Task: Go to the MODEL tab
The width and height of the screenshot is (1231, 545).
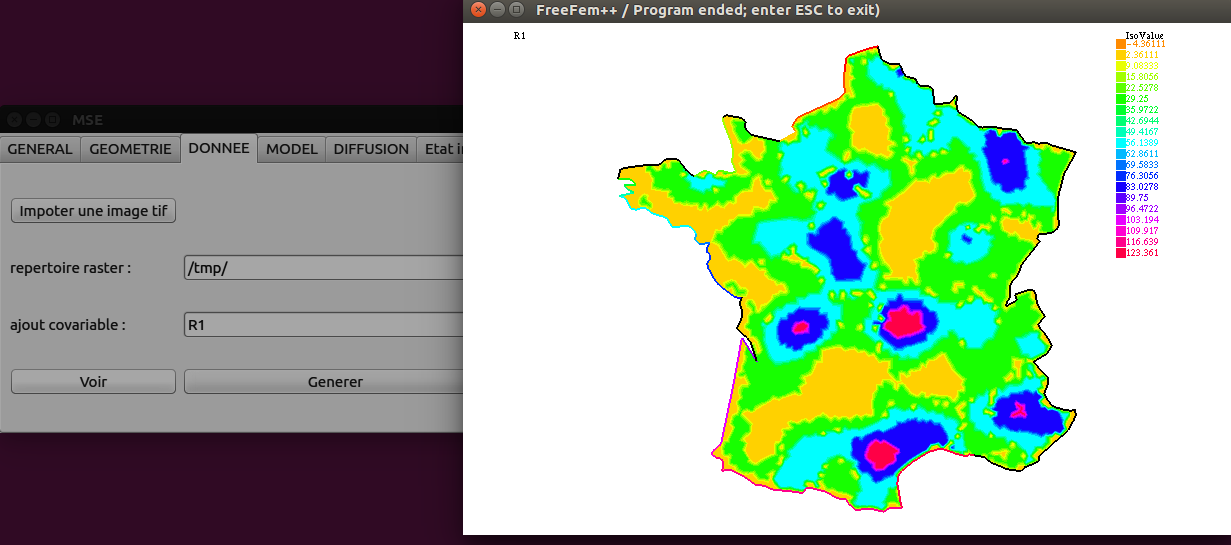Action: click(292, 149)
